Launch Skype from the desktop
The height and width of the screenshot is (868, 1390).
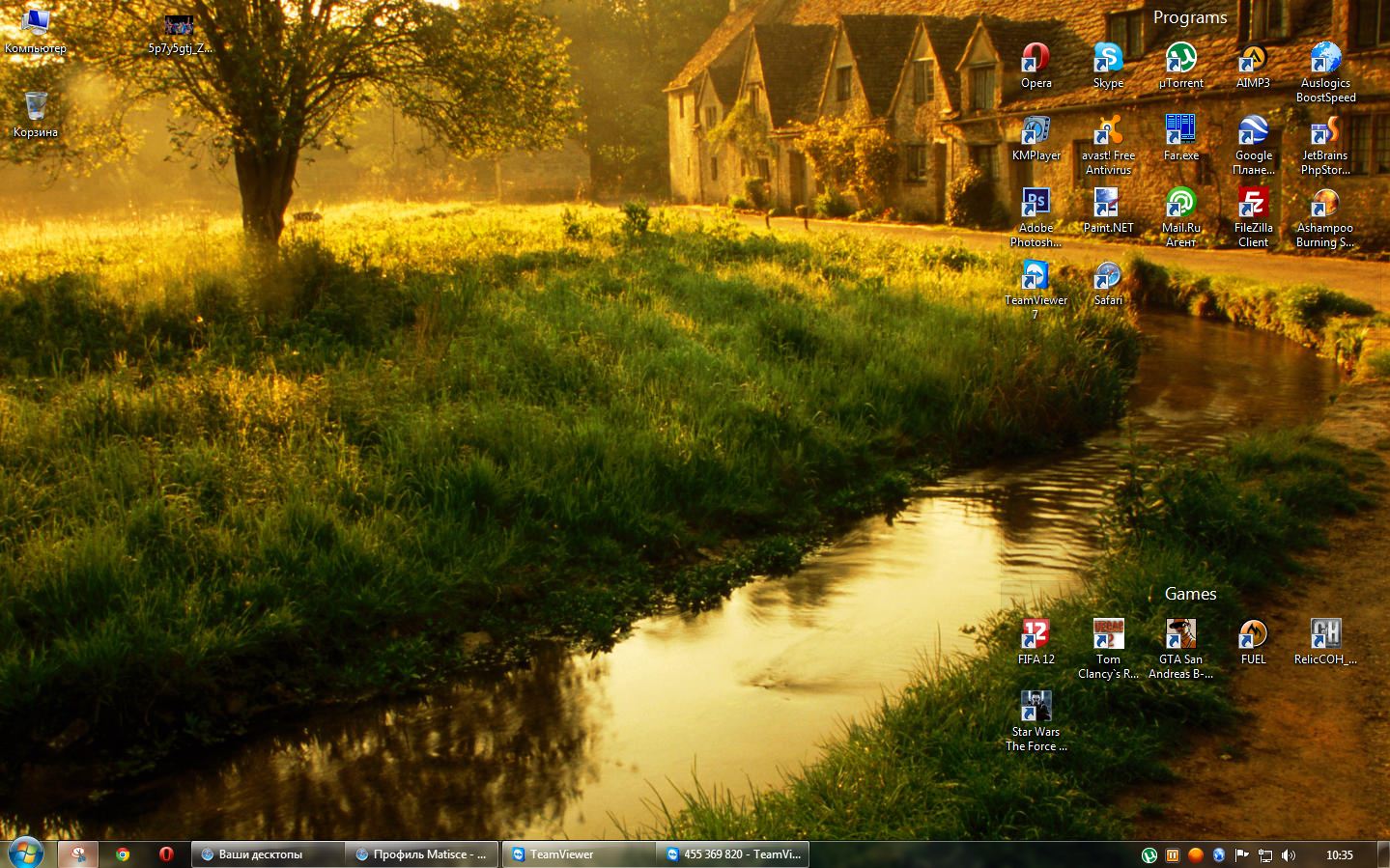click(x=1108, y=60)
